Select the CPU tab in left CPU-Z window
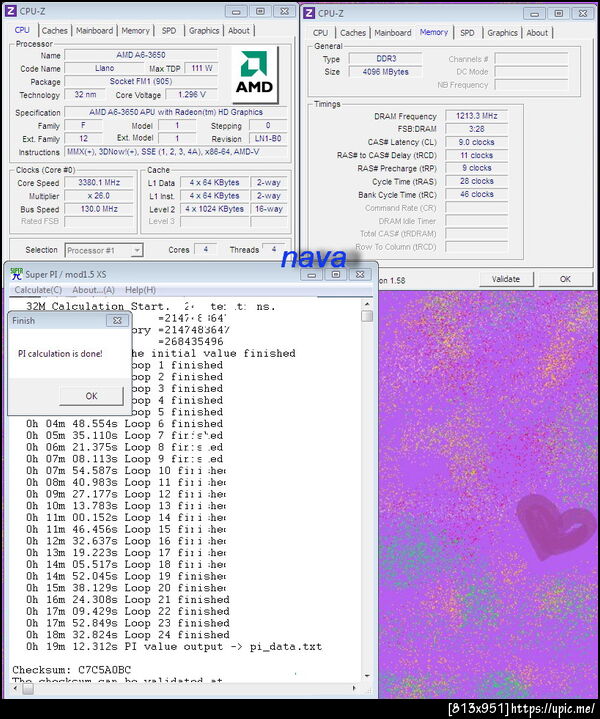 pos(22,30)
